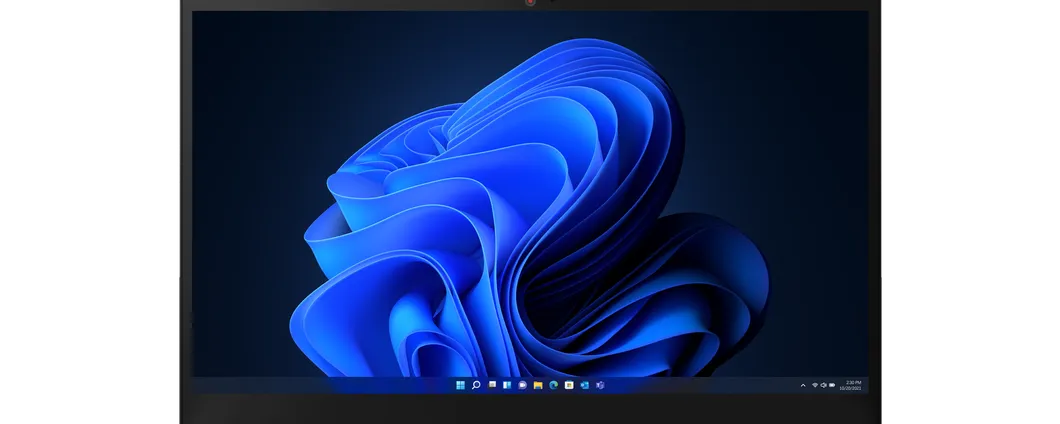The height and width of the screenshot is (424, 1060).
Task: Launch File Explorer from taskbar
Action: [x=538, y=385]
